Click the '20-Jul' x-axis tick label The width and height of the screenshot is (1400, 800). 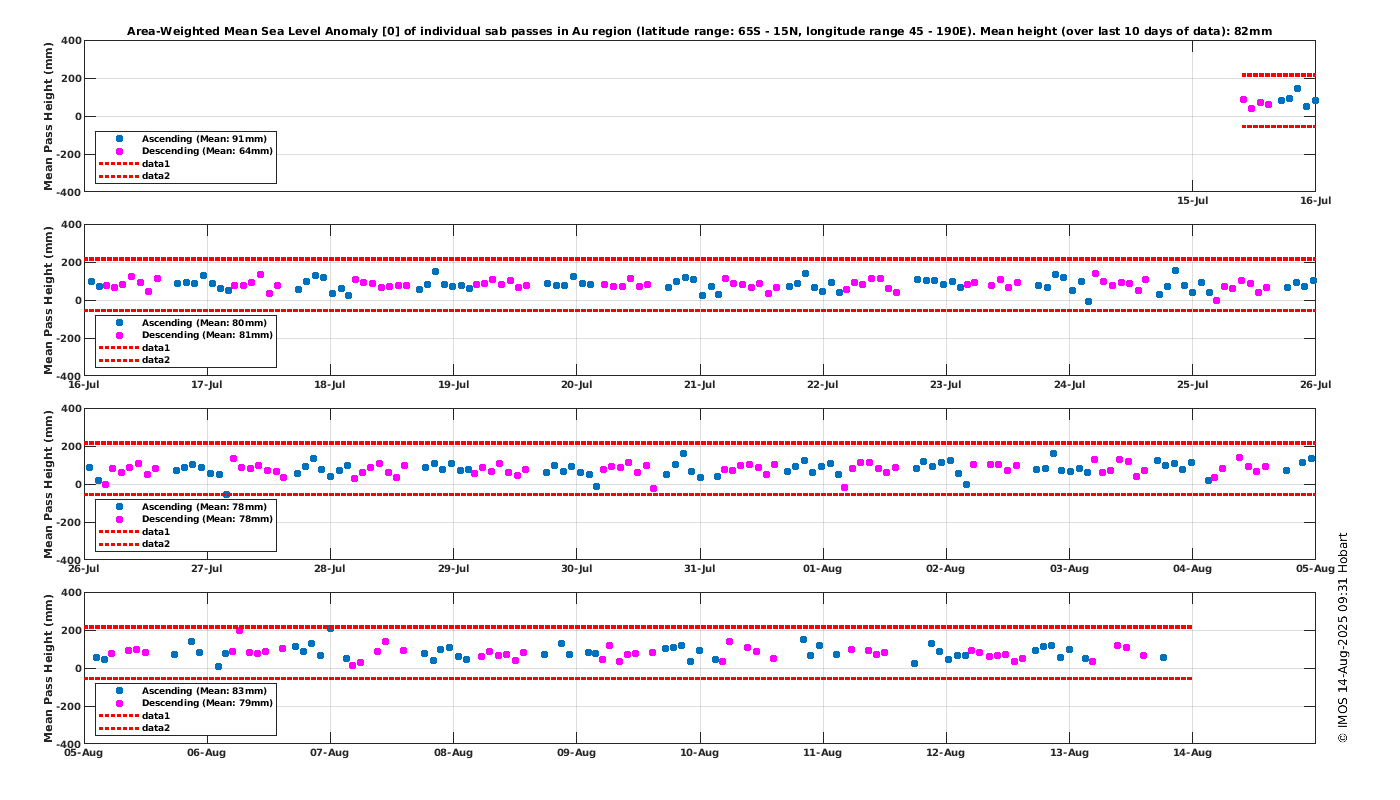pyautogui.click(x=576, y=385)
